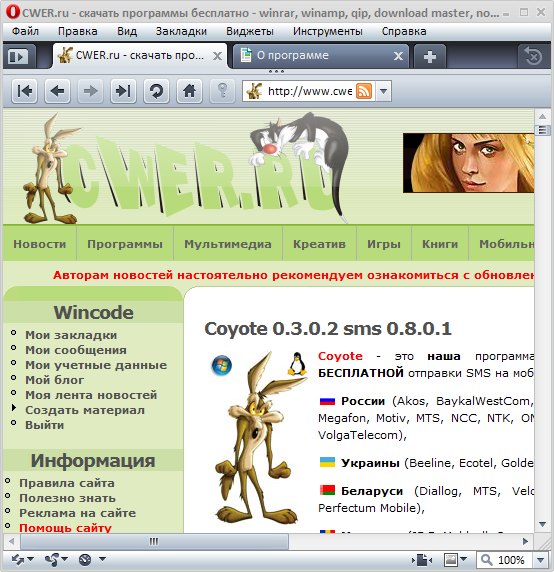Open 'Моя лента новостей' link
Viewport: 554px width, 572px height.
[x=91, y=395]
